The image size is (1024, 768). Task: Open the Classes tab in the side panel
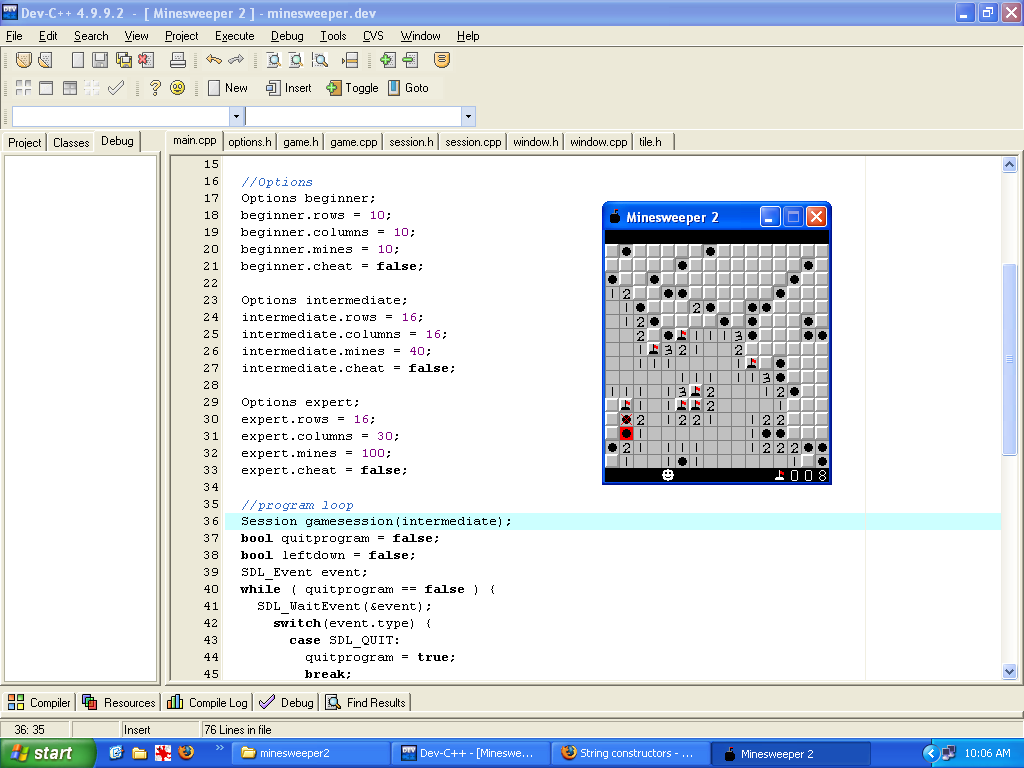[71, 142]
